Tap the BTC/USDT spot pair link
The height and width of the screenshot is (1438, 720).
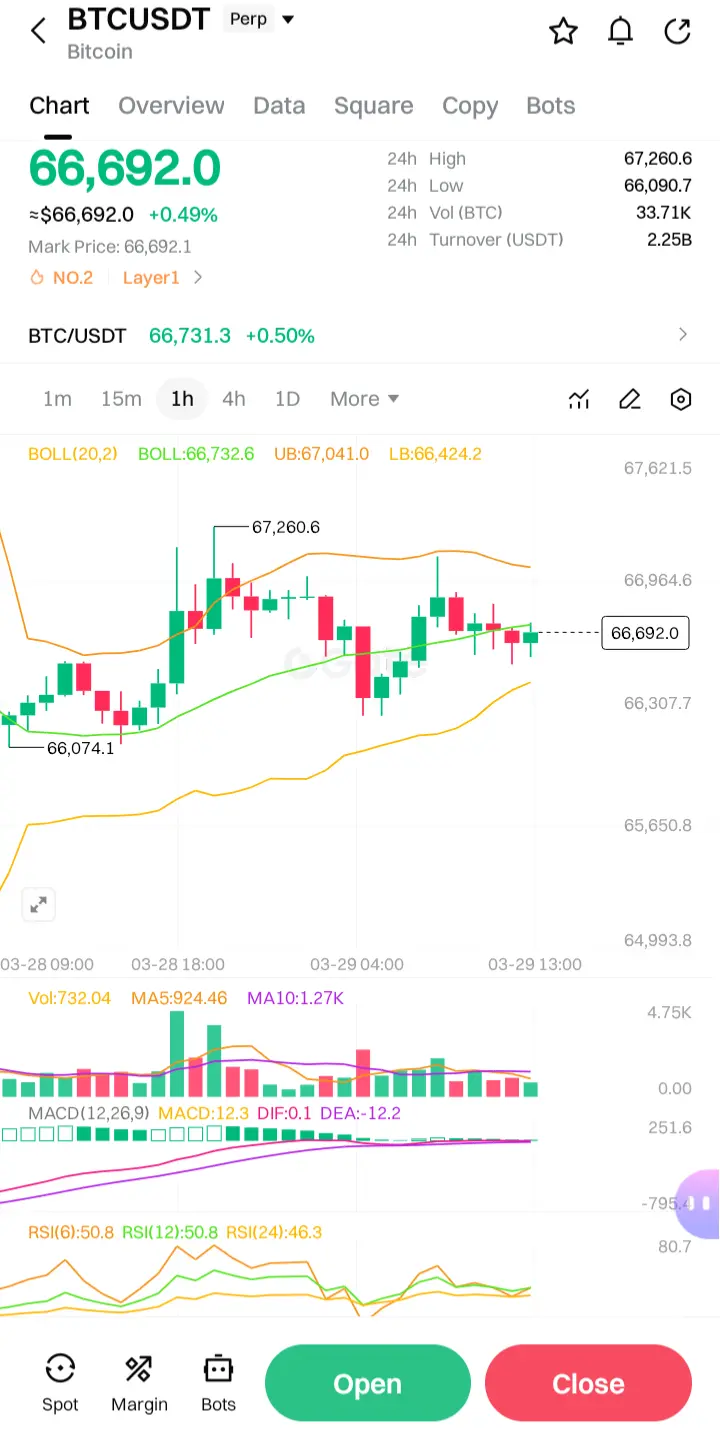[x=77, y=336]
